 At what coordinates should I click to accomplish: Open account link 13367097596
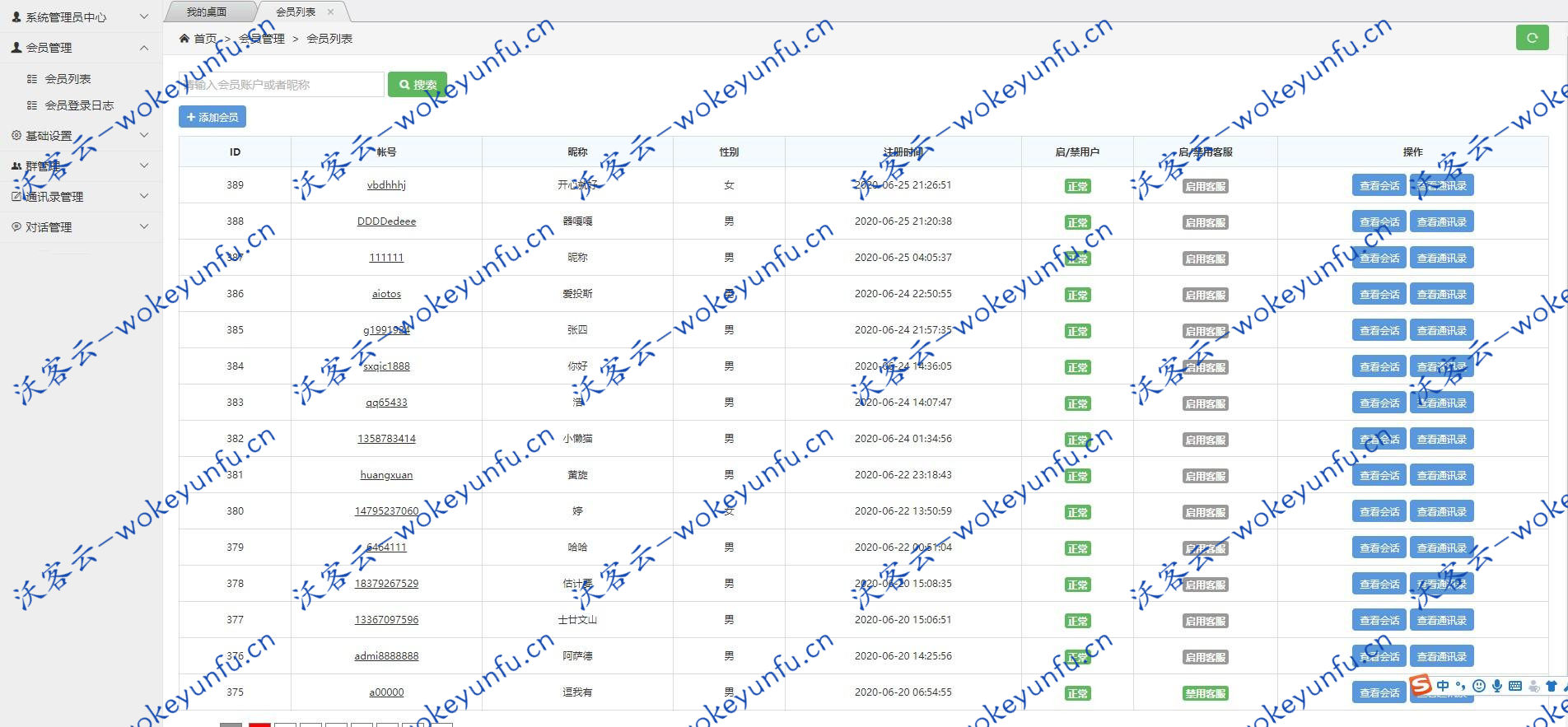(386, 620)
